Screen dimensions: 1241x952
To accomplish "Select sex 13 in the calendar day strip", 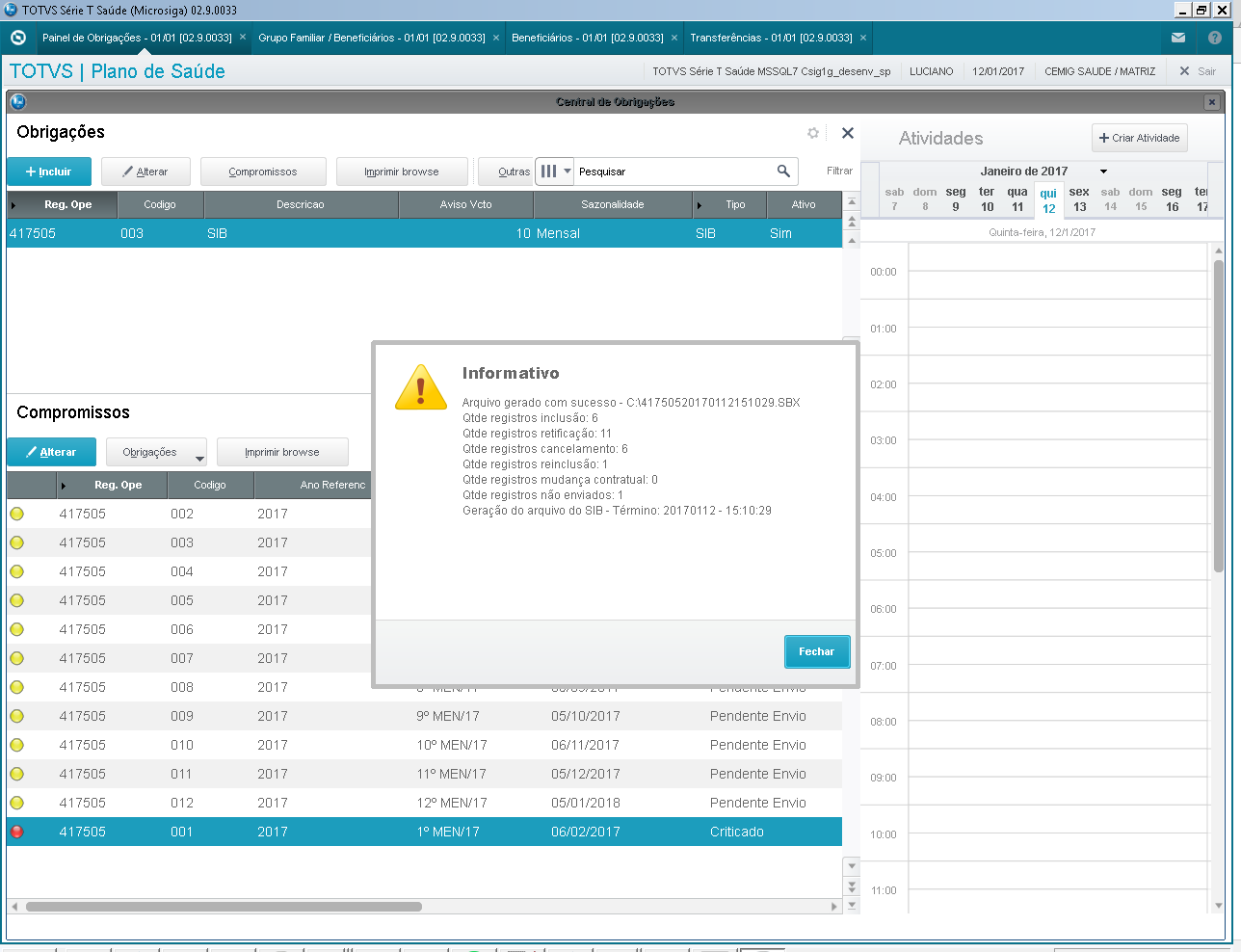I will click(x=1079, y=199).
